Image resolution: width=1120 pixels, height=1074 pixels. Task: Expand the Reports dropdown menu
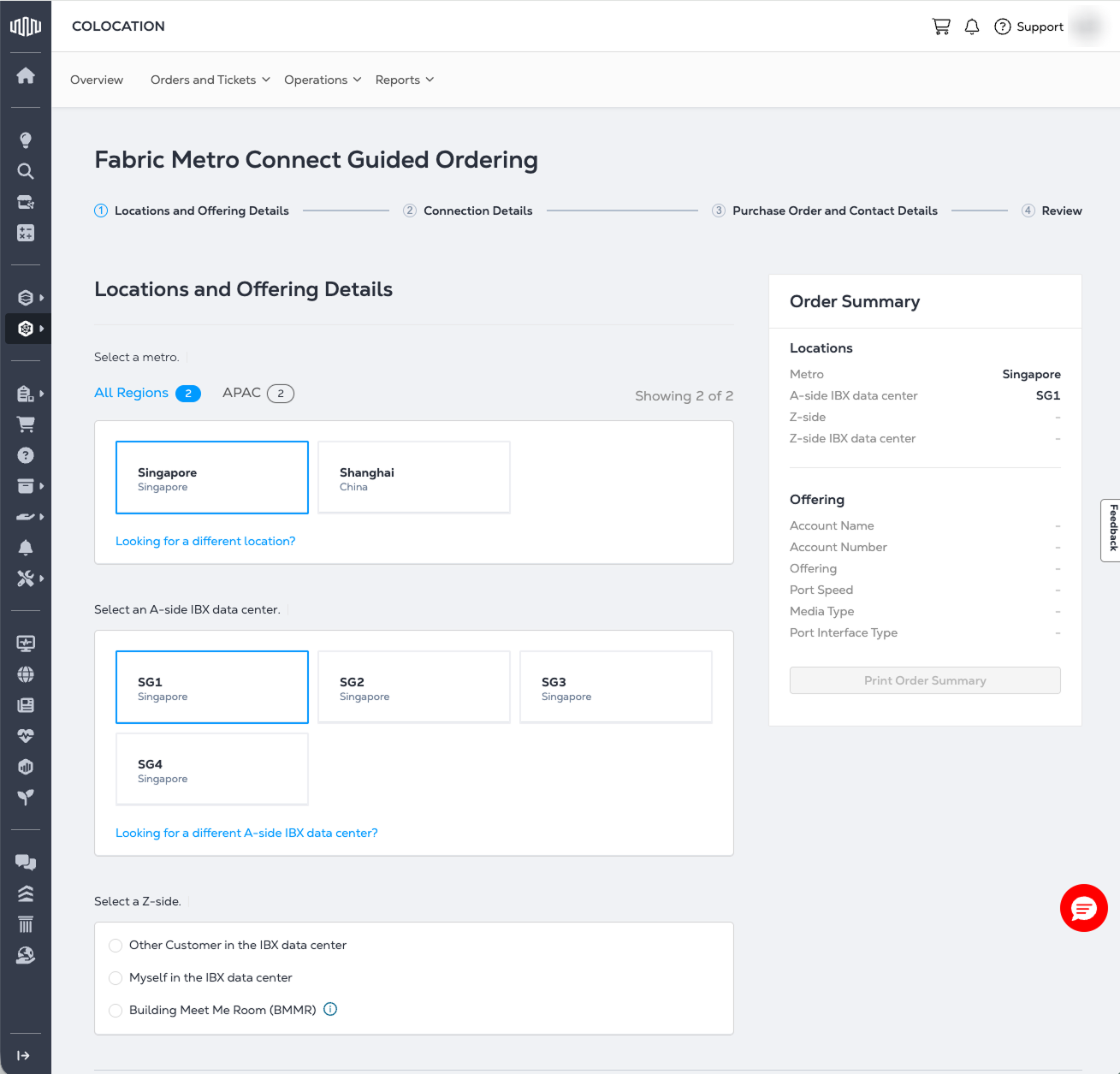(405, 80)
